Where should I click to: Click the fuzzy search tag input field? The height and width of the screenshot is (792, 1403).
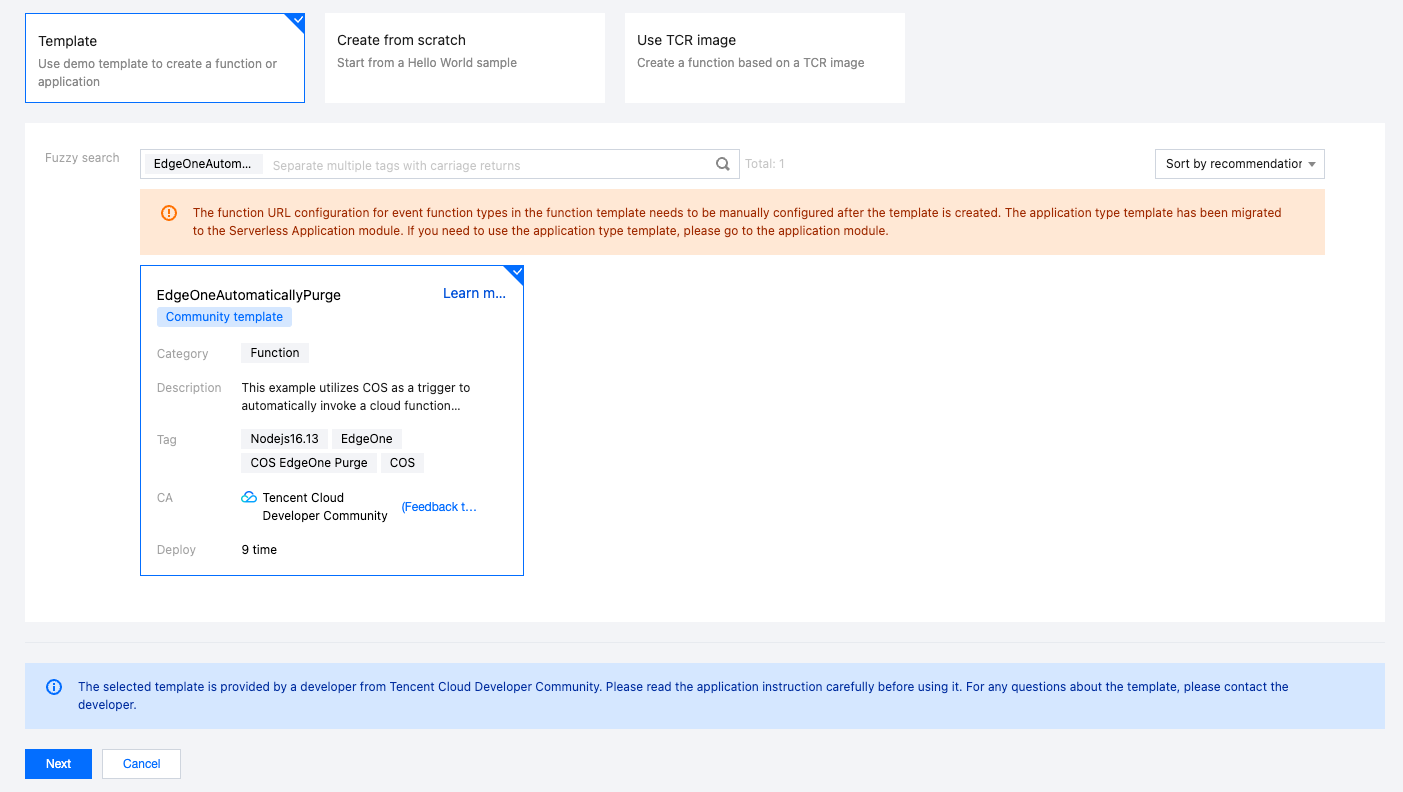point(490,165)
